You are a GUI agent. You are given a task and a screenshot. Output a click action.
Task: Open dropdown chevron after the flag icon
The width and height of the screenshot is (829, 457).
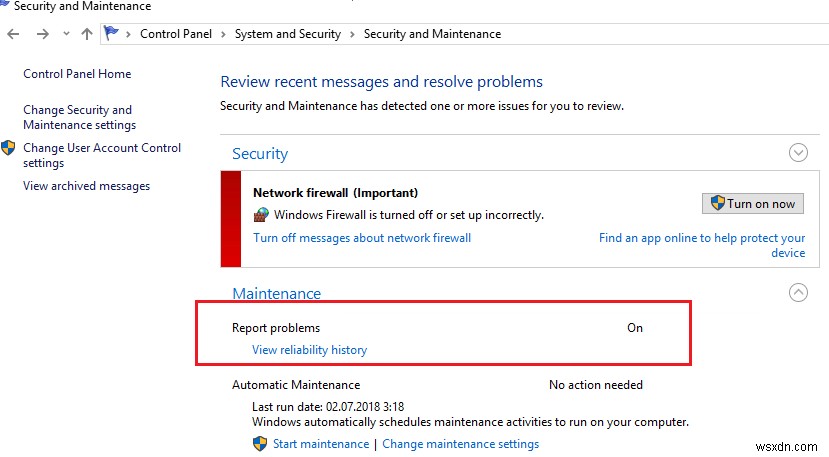(x=128, y=35)
